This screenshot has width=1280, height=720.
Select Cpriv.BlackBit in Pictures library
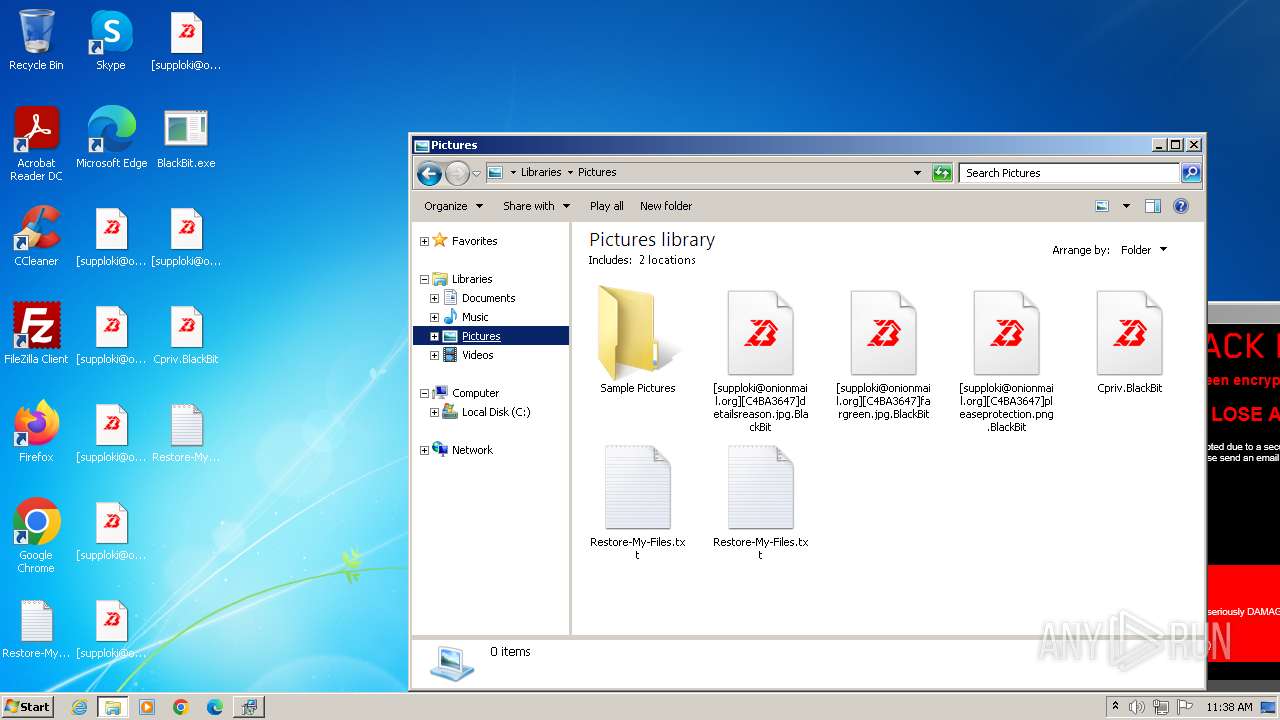point(1129,342)
